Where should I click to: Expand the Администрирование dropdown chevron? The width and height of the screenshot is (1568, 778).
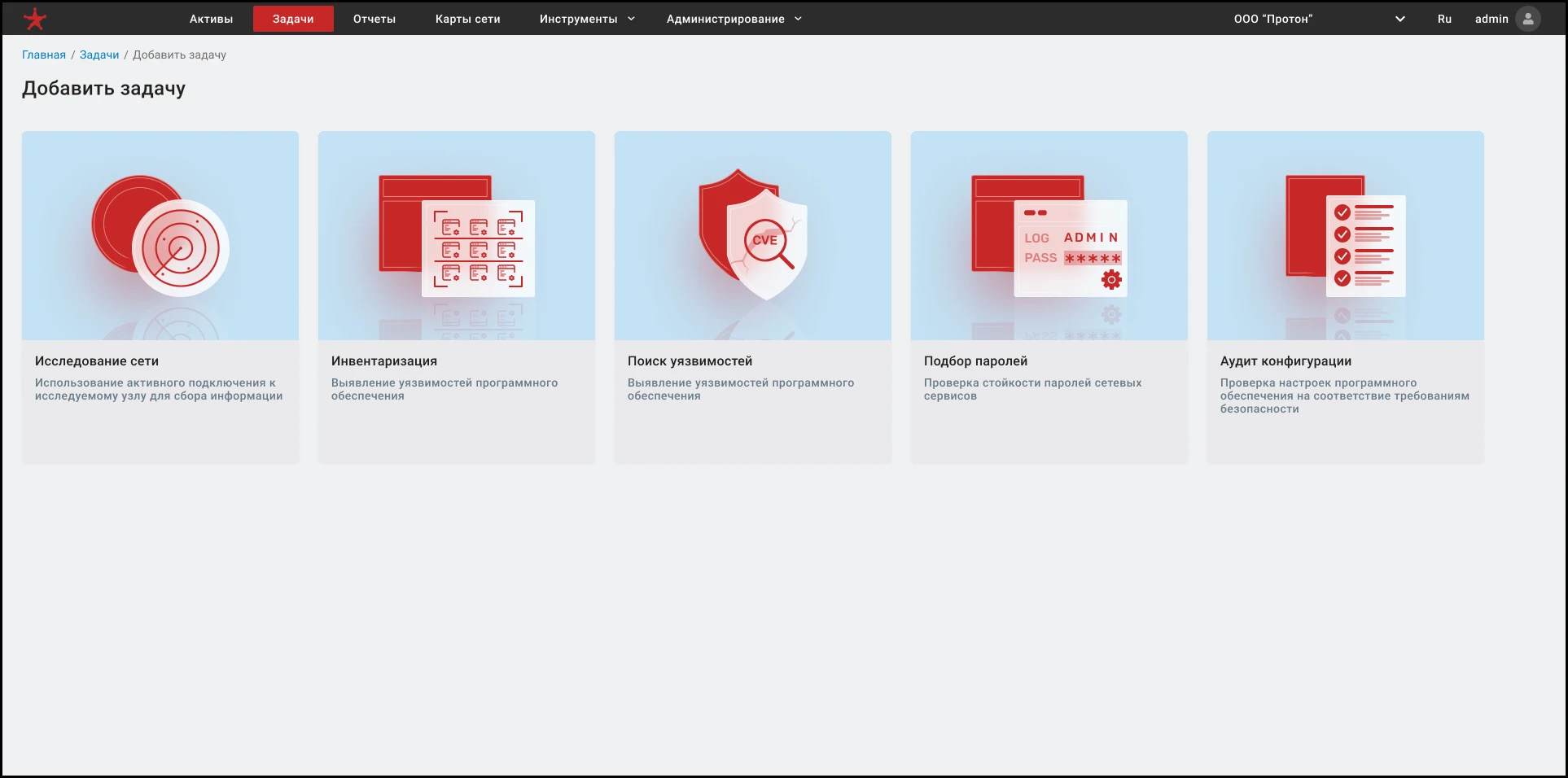[798, 19]
